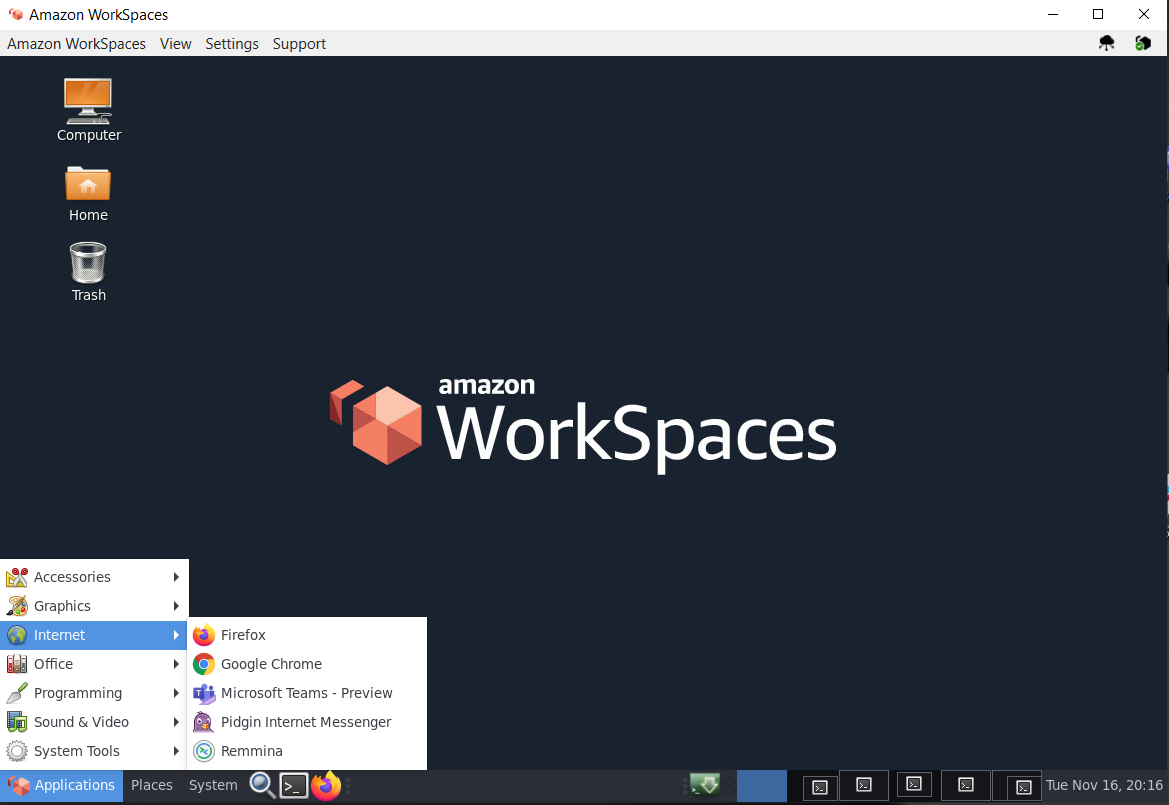Expand the System Tools submenu

pyautogui.click(x=94, y=751)
